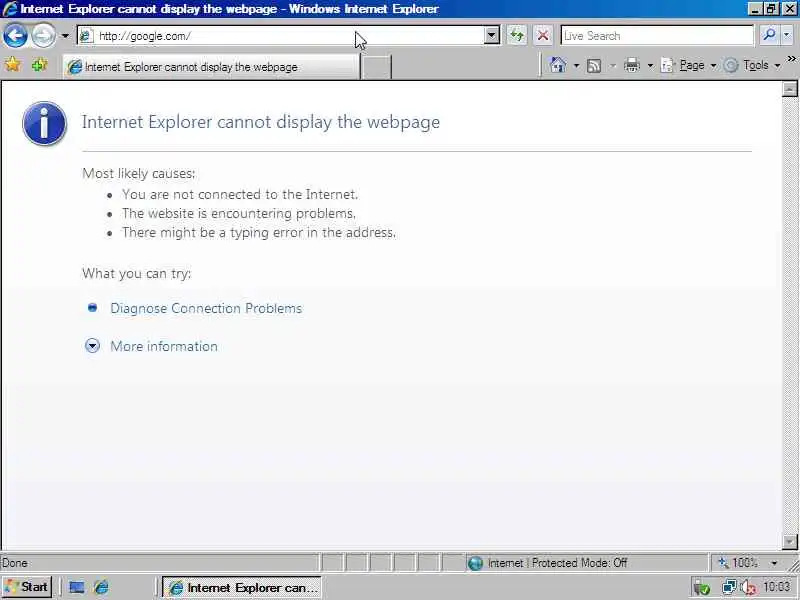Click the 'What you can try:' text
This screenshot has width=800, height=600.
pyautogui.click(x=137, y=273)
